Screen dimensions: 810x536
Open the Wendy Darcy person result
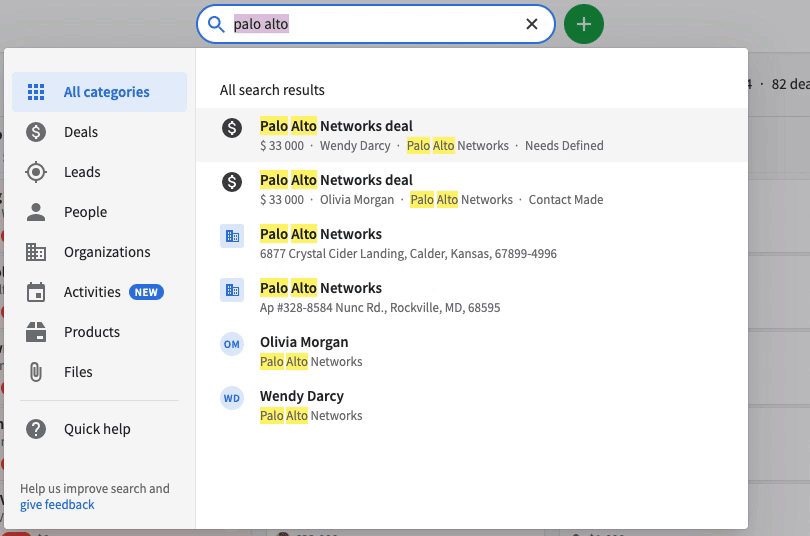pos(472,405)
